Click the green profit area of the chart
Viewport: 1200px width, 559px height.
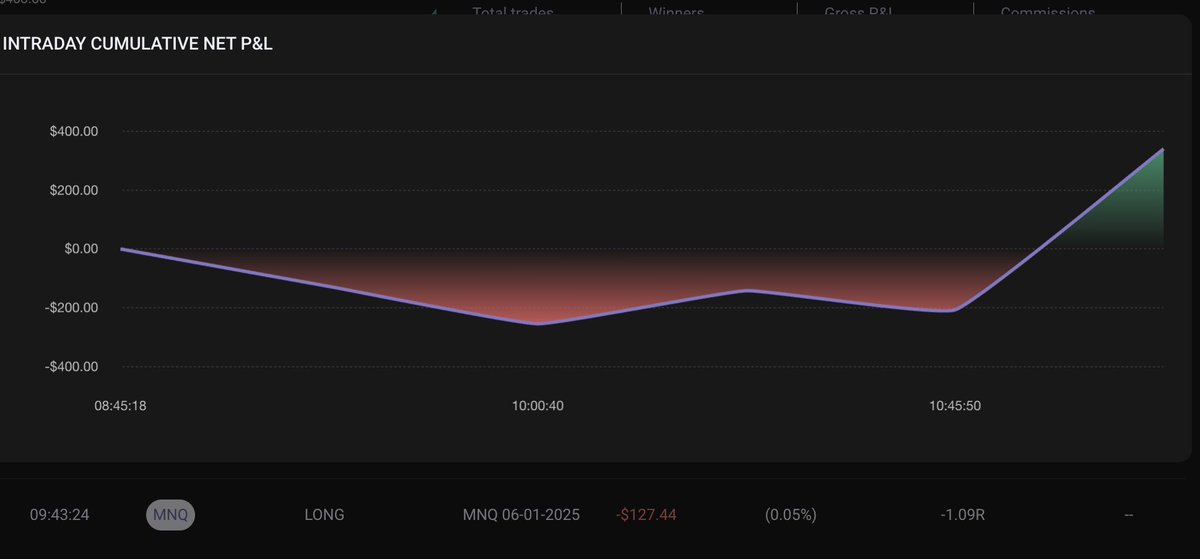tap(1130, 215)
